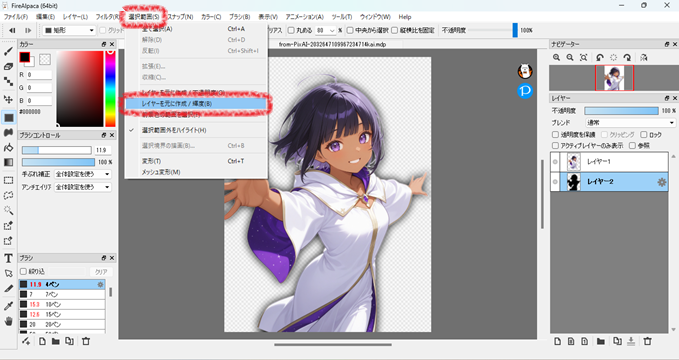Select the Magic Wand tool

pyautogui.click(x=8, y=210)
